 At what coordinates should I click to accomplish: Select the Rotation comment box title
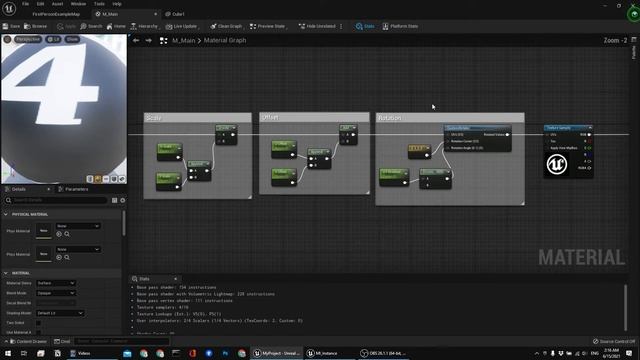pos(389,118)
